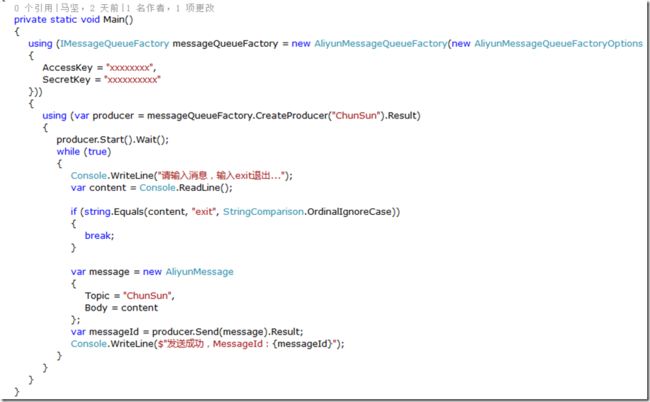Viewport: 650px width, 402px height.
Task: Click the "void" return type keyword
Action: (90, 19)
